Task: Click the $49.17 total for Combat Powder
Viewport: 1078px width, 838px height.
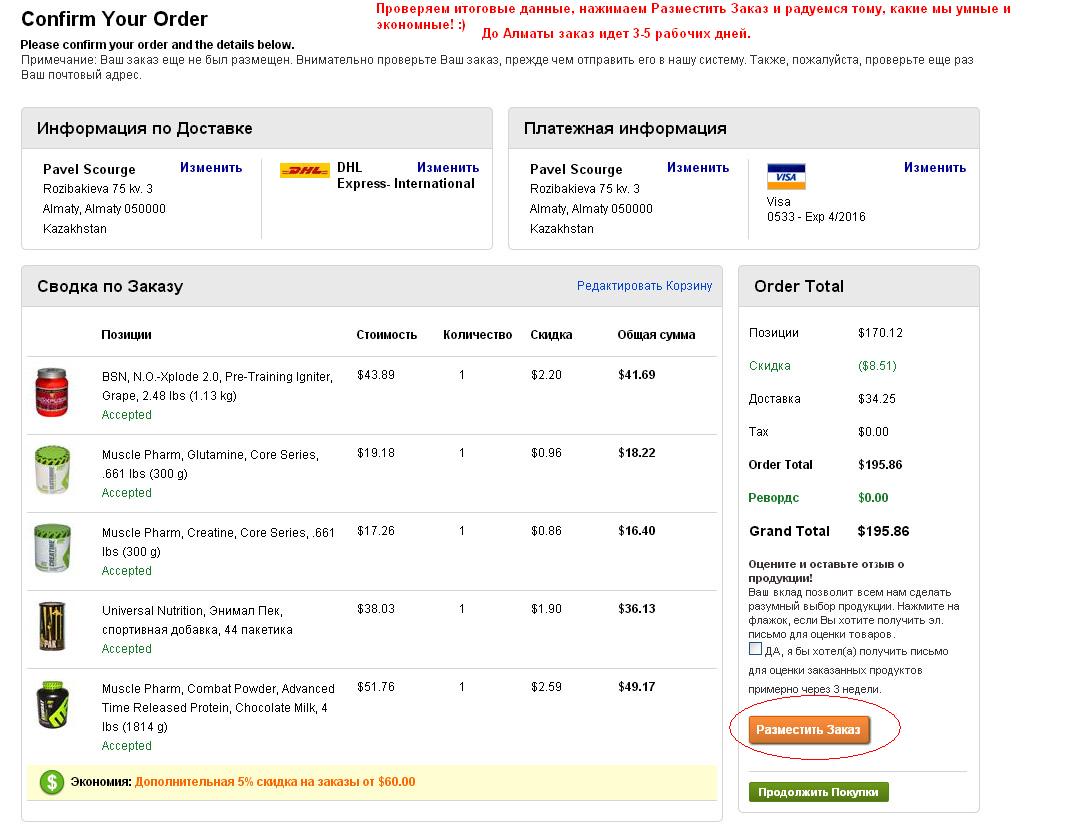Action: (637, 686)
